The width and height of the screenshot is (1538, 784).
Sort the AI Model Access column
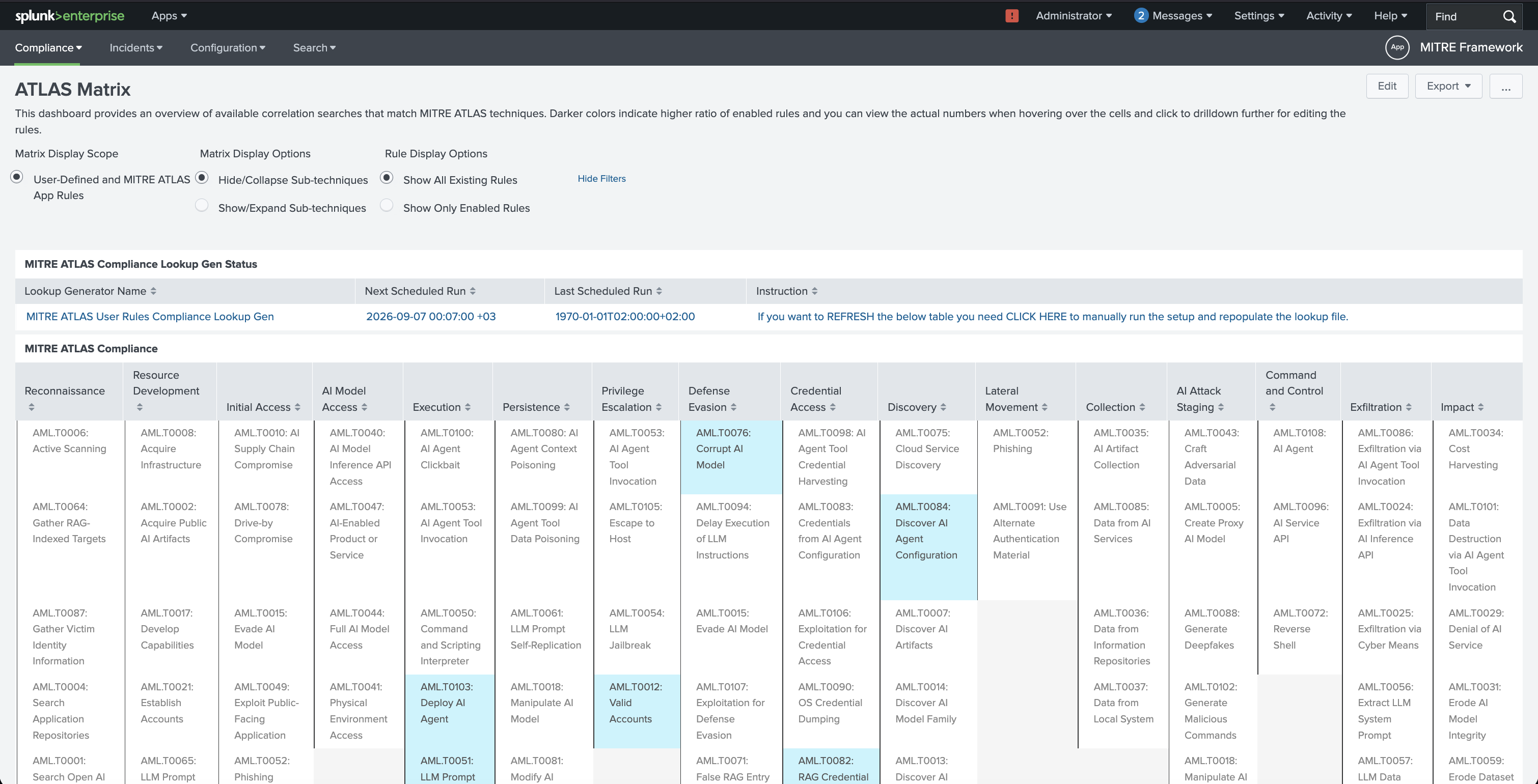(364, 407)
